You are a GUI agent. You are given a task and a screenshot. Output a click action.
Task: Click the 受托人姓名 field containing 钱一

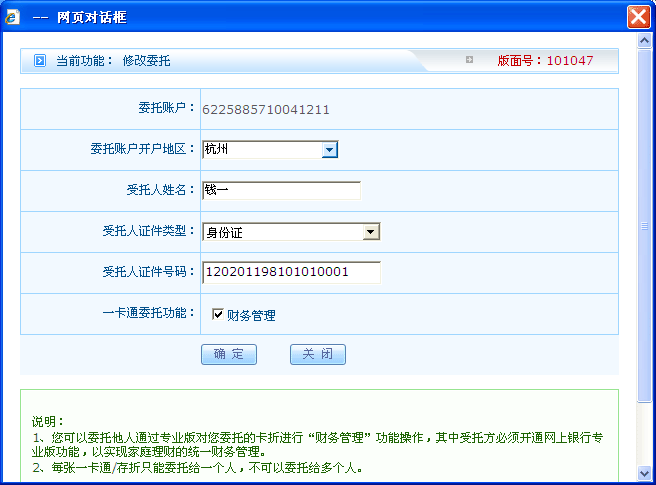click(x=280, y=190)
